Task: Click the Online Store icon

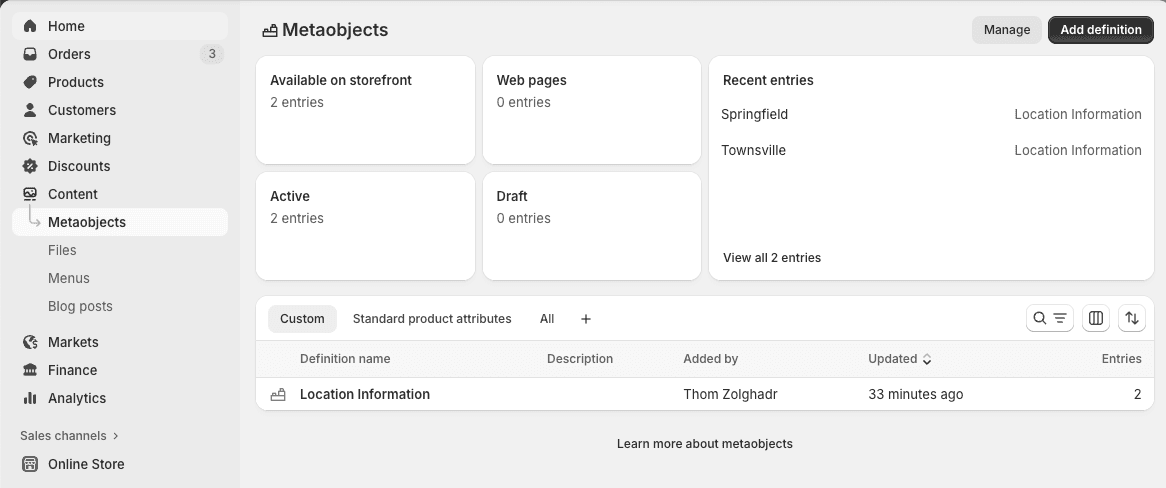Action: pos(30,464)
